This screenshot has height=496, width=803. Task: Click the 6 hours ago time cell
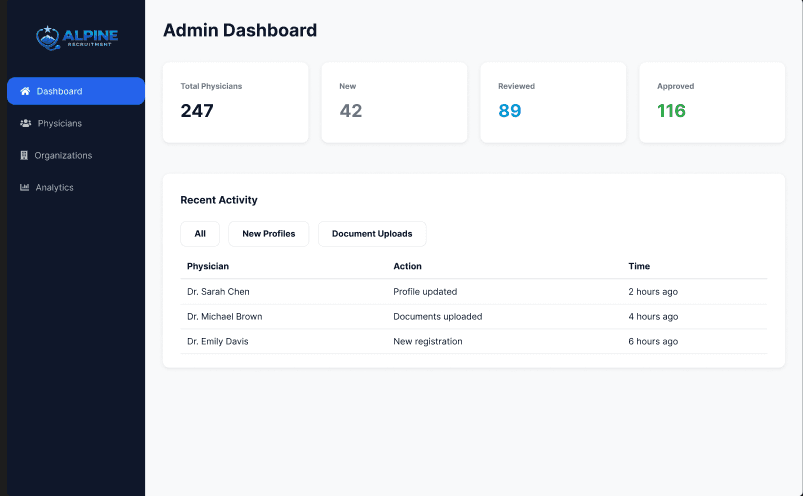point(653,341)
